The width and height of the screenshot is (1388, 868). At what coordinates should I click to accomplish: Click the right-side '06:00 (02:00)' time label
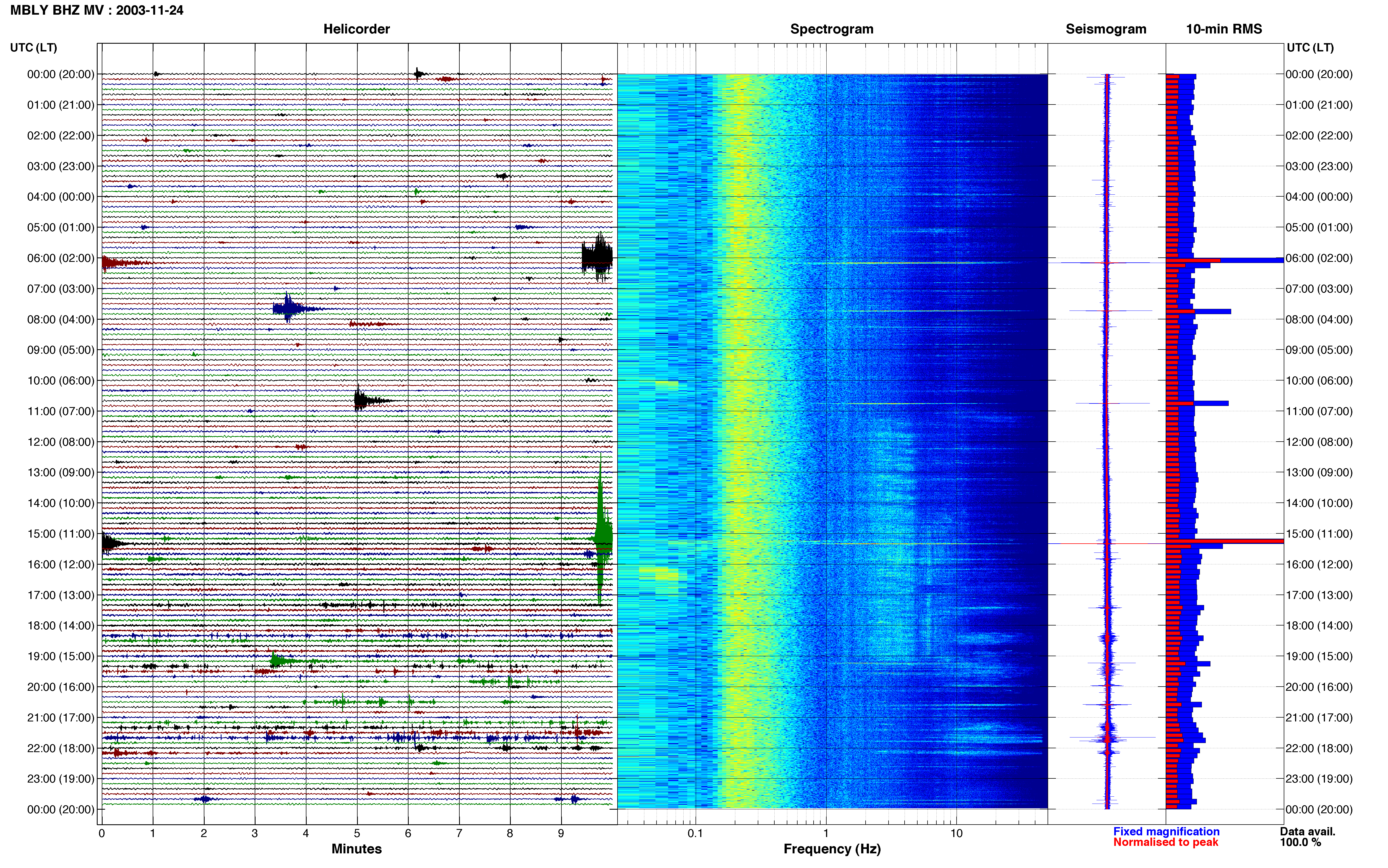[x=1319, y=258]
